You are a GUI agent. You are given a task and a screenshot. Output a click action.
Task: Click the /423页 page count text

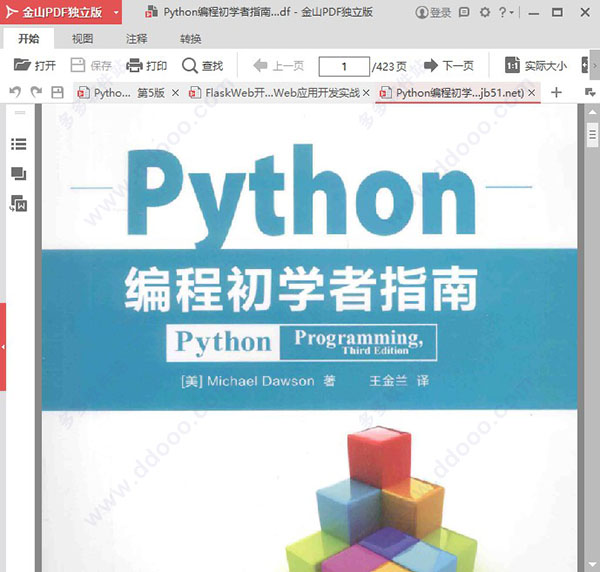pos(390,67)
